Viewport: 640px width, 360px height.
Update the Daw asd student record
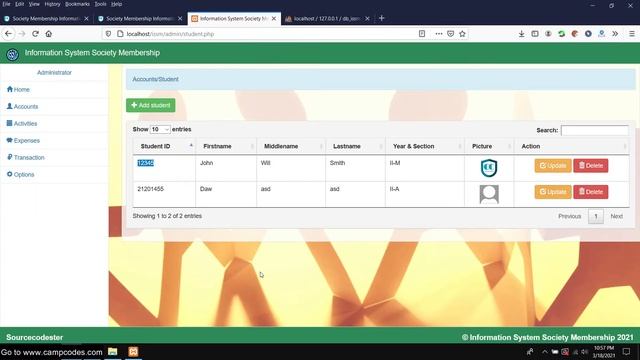[553, 192]
